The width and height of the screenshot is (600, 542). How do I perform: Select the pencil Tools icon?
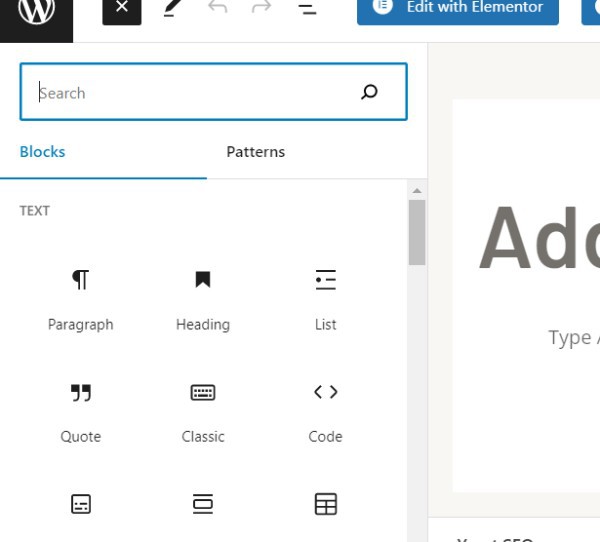point(173,8)
